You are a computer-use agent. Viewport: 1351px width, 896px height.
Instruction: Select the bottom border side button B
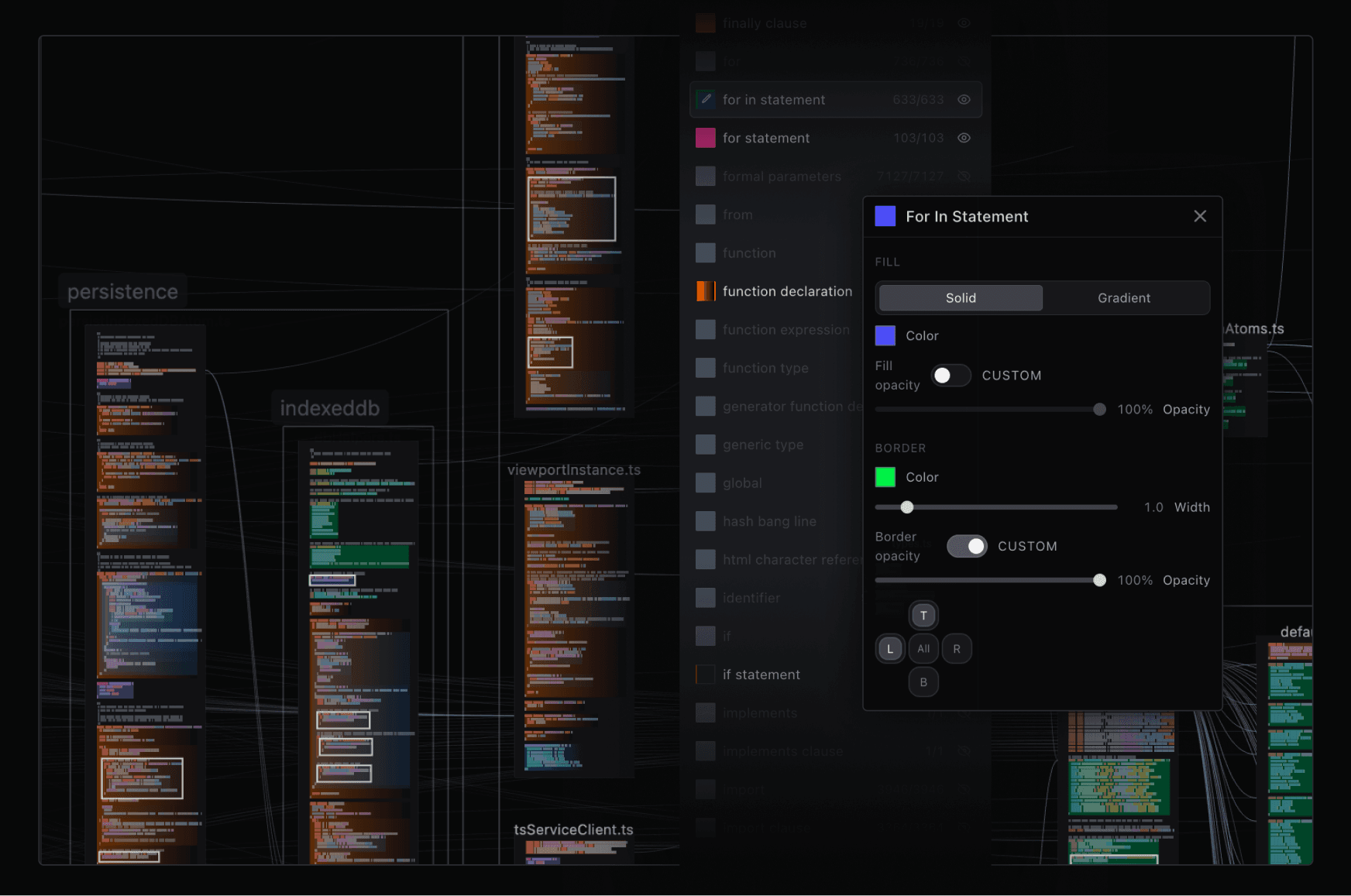point(923,682)
